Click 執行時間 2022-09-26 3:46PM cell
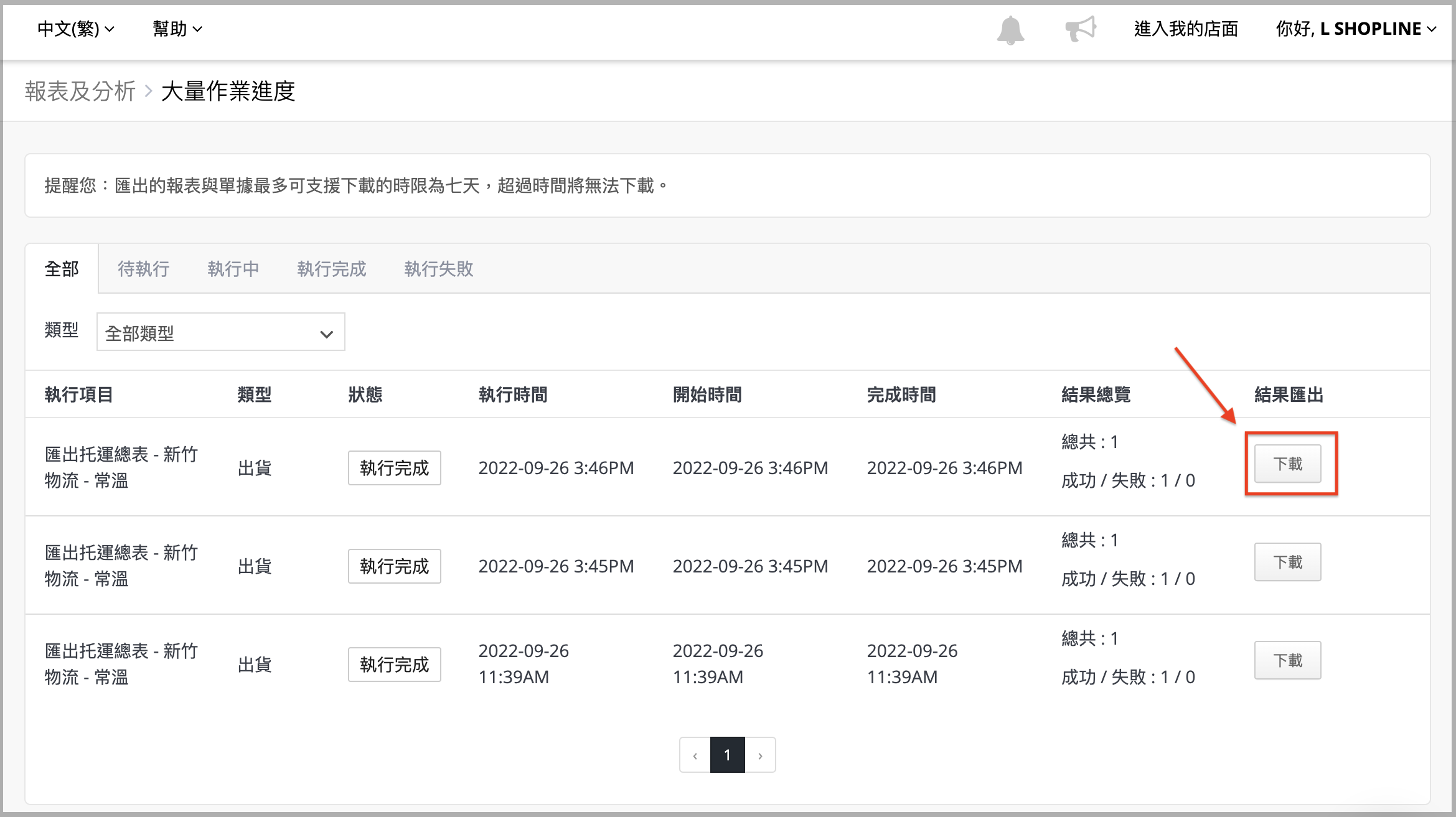 click(x=556, y=468)
